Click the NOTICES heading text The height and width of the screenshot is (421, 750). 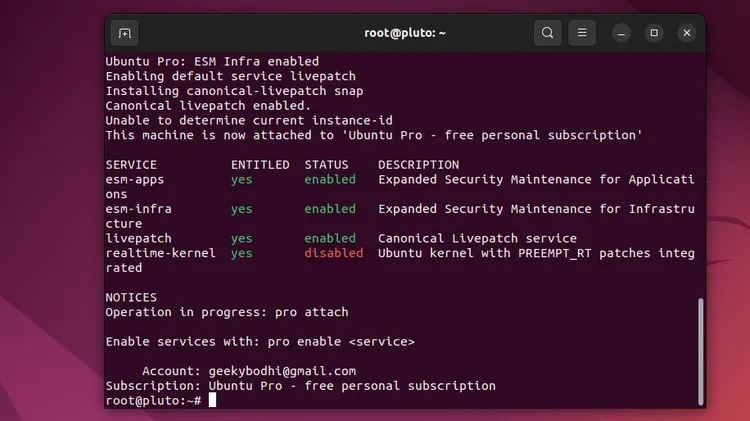(131, 298)
